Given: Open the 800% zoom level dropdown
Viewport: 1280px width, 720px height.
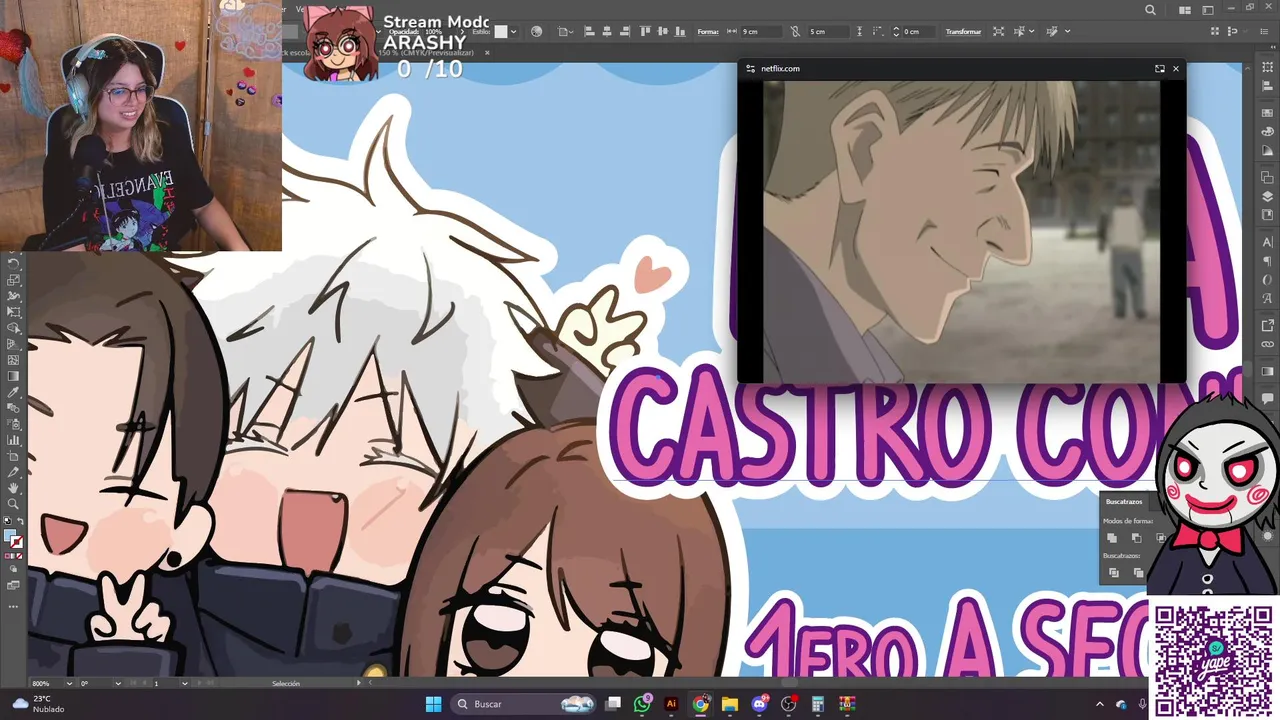Looking at the screenshot, I should 69,683.
